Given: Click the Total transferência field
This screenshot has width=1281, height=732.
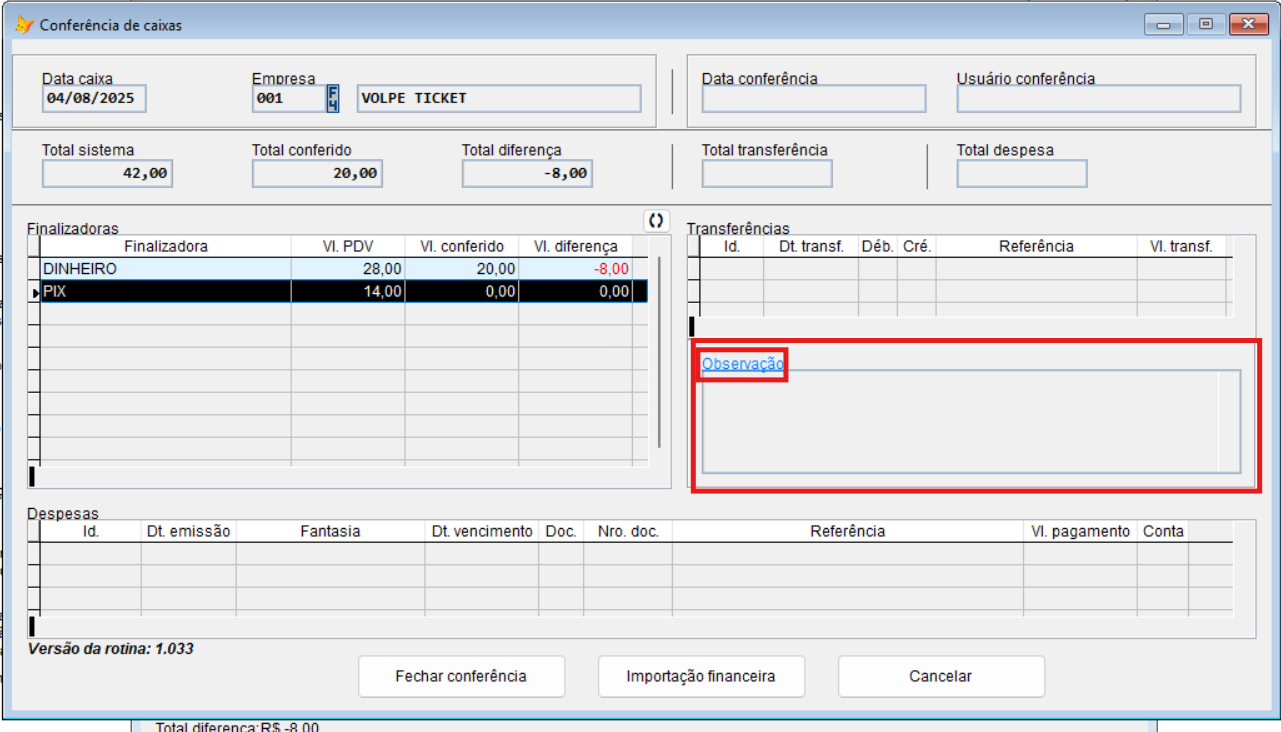Looking at the screenshot, I should pyautogui.click(x=767, y=174).
